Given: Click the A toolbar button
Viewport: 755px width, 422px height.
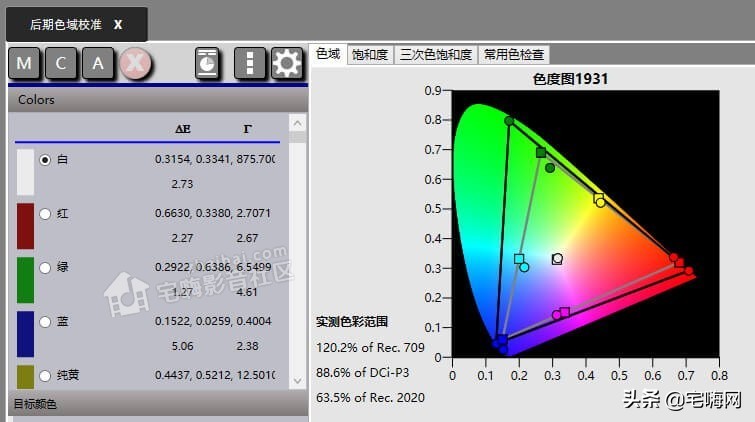Looking at the screenshot, I should click(x=98, y=63).
